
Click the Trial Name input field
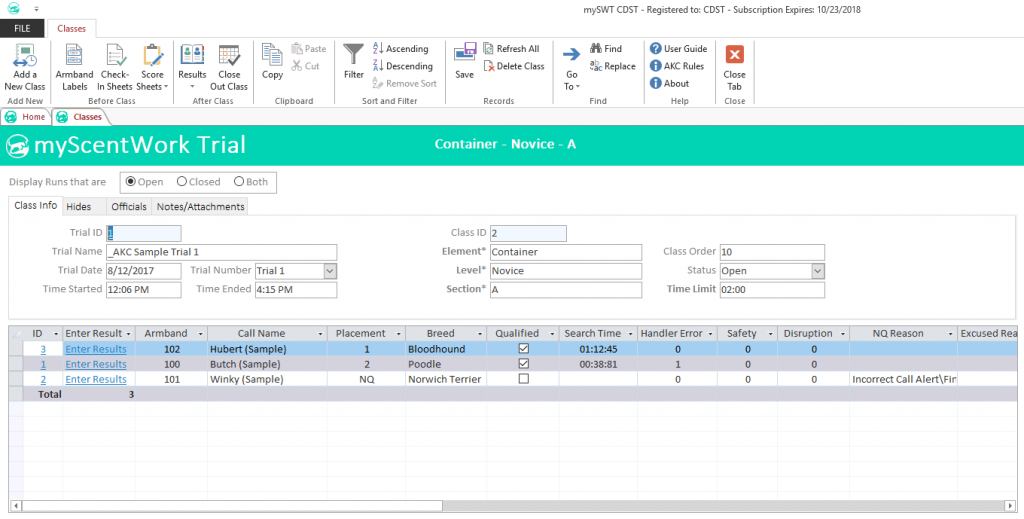pos(222,252)
